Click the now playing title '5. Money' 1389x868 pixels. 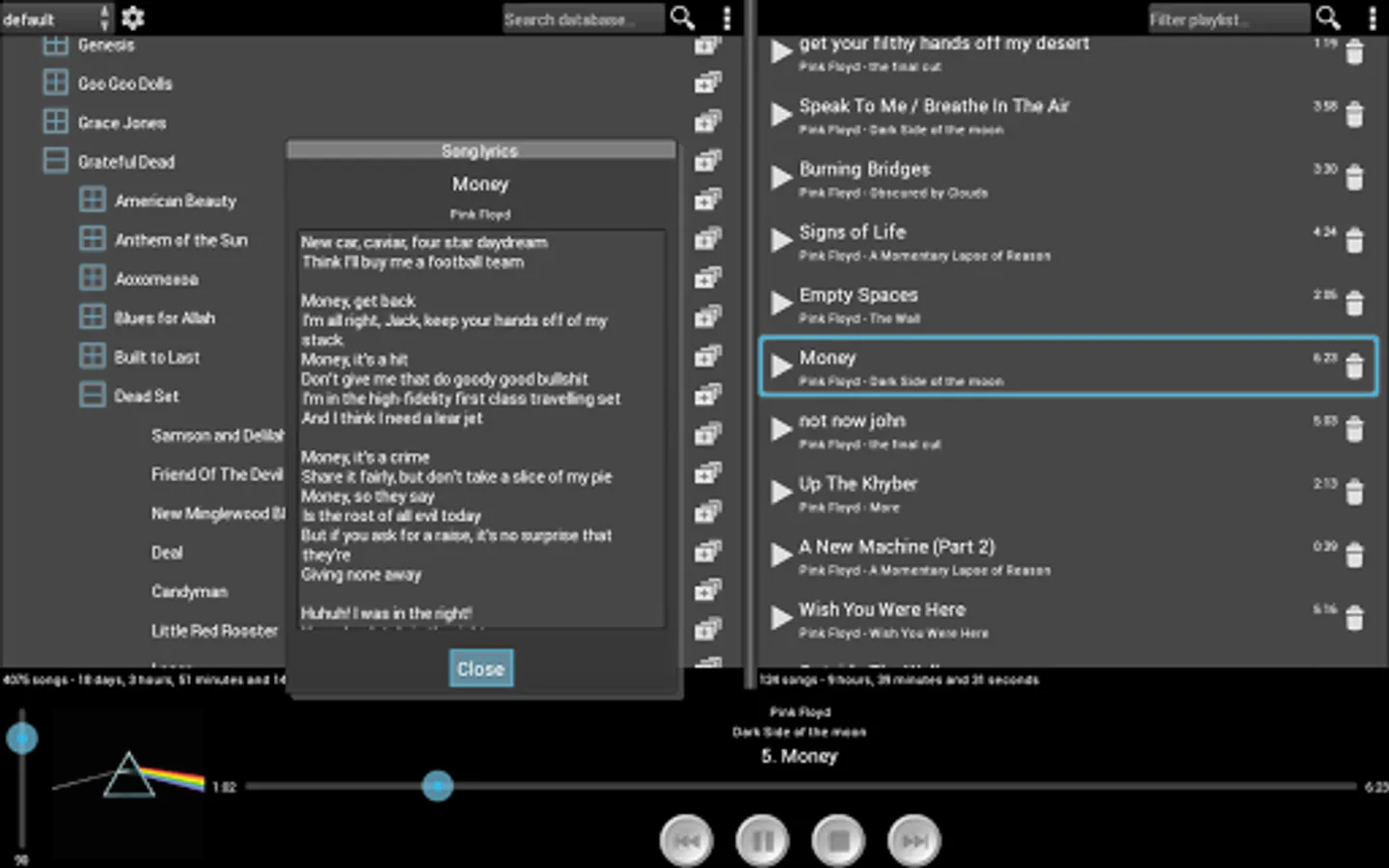pyautogui.click(x=799, y=756)
